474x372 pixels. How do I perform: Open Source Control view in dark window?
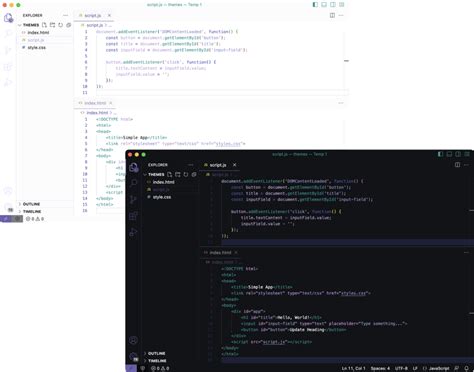coord(133,199)
